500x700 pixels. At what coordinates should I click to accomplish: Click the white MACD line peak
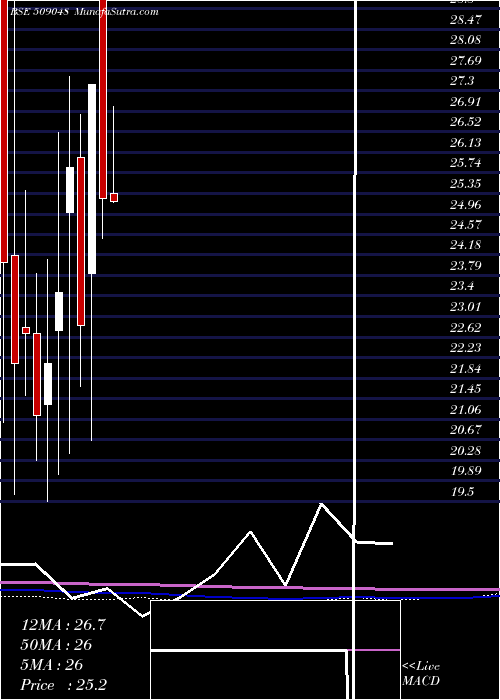pyautogui.click(x=321, y=504)
